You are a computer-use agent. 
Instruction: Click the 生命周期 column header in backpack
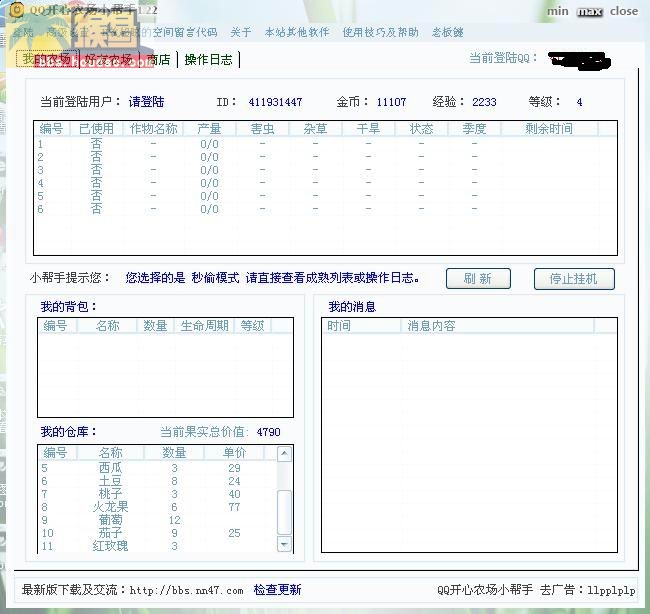tap(204, 325)
